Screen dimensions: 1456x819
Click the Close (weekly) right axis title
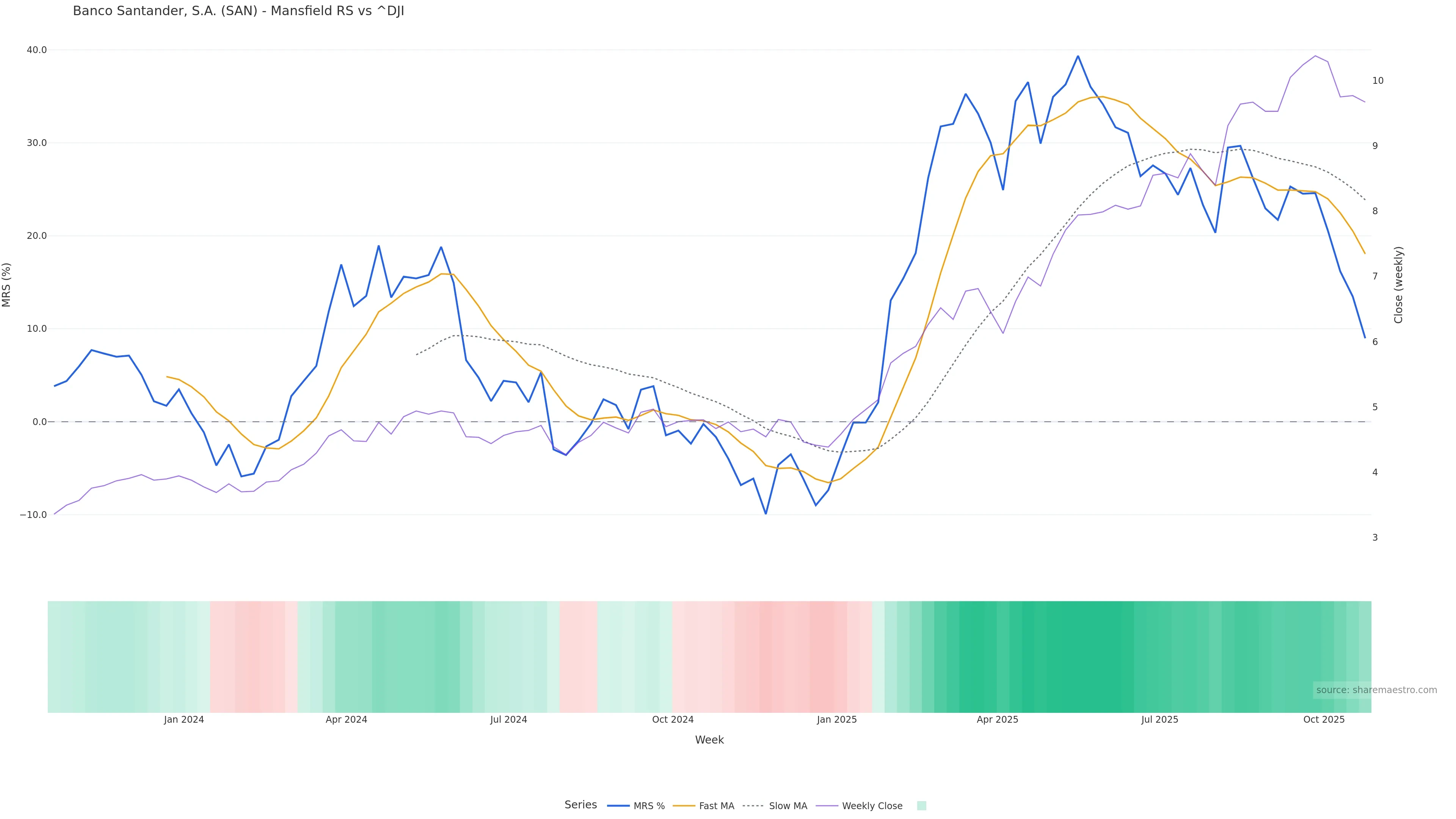tap(1398, 285)
